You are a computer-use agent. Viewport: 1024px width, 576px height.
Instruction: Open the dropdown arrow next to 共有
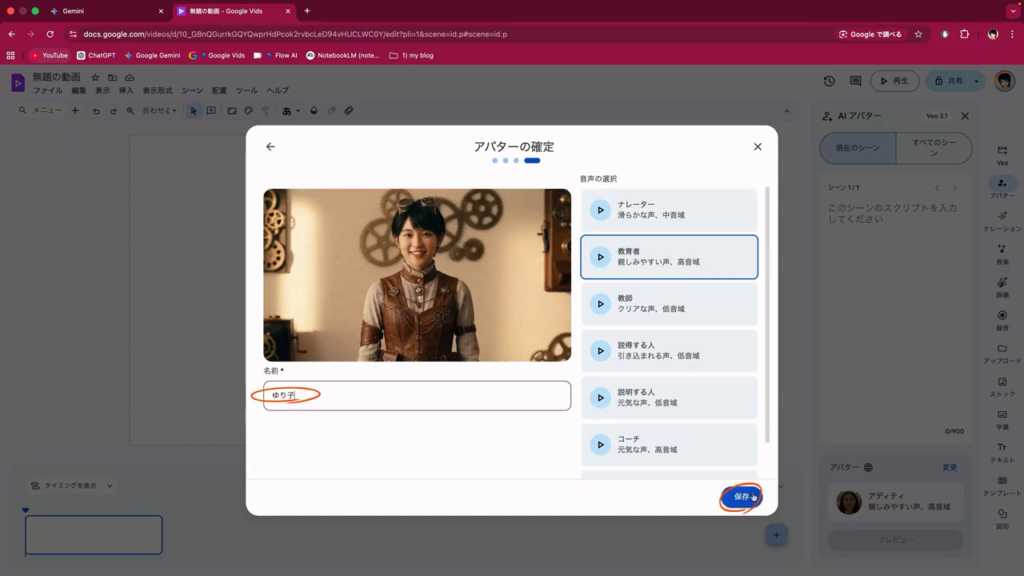pos(977,81)
